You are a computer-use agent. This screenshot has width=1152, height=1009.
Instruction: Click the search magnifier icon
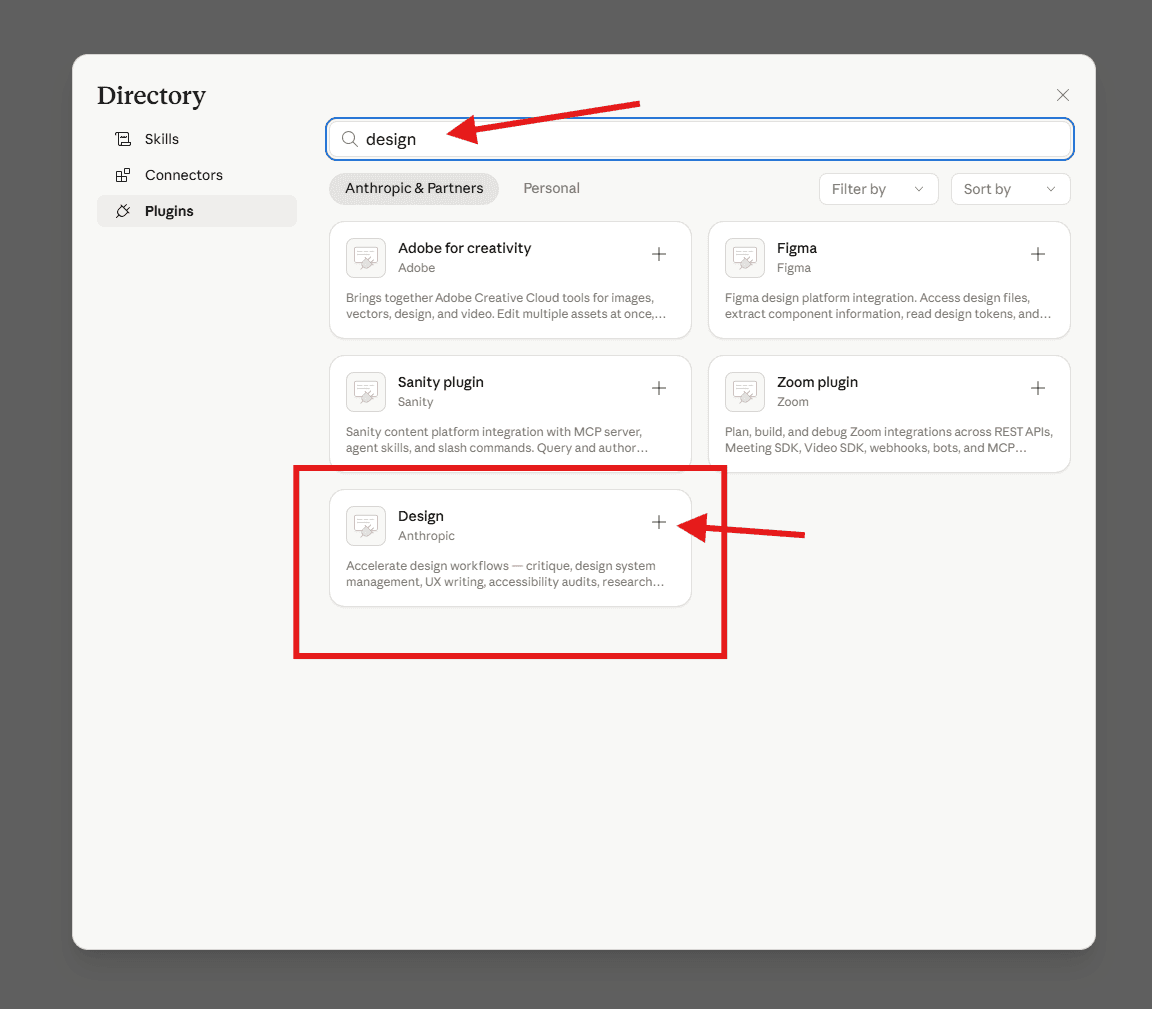click(350, 139)
